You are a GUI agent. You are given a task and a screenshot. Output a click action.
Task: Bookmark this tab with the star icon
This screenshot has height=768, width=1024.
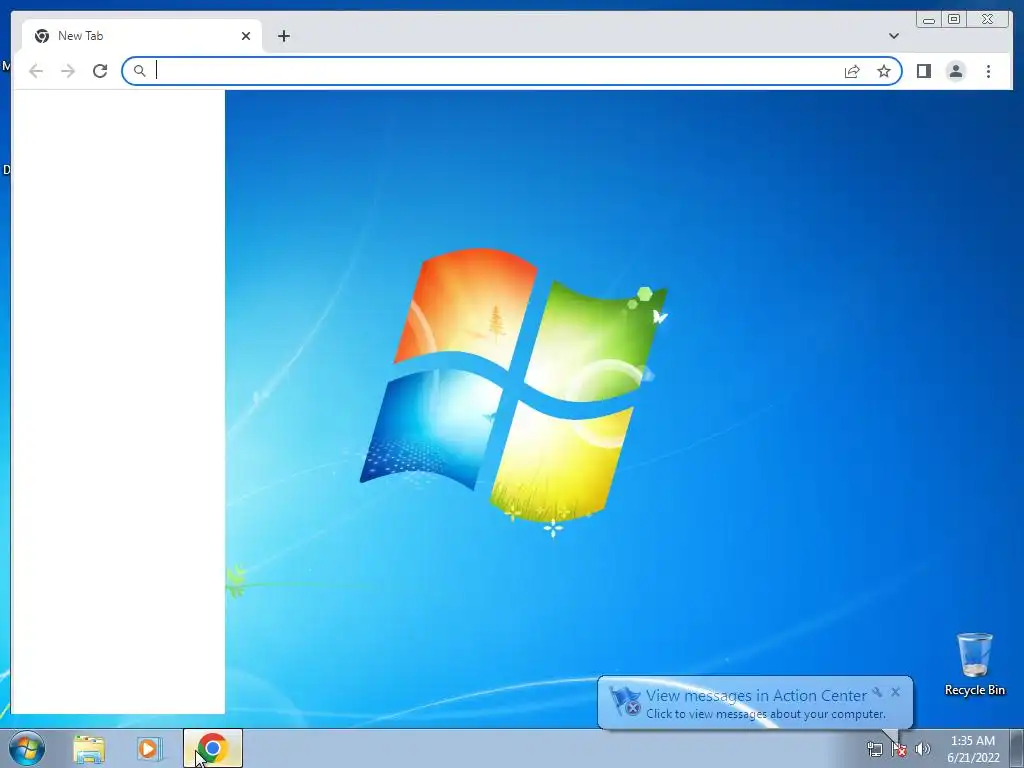(x=884, y=71)
